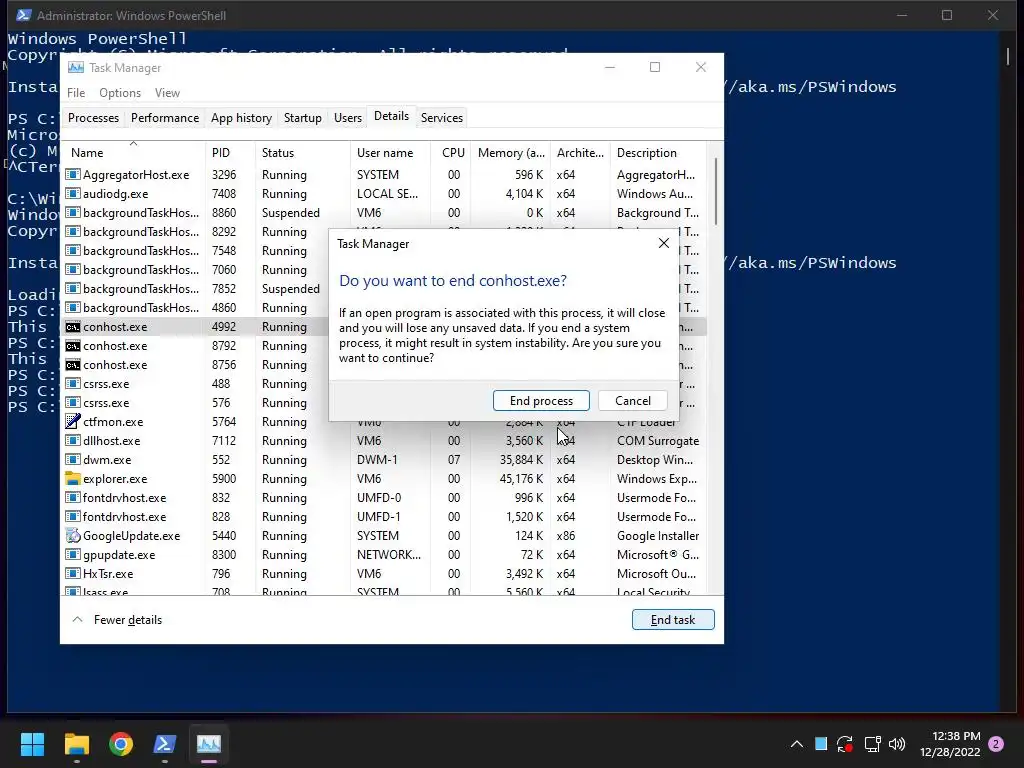
Task: Click icon of fontdrvhost.exe PID 832
Action: click(x=72, y=498)
